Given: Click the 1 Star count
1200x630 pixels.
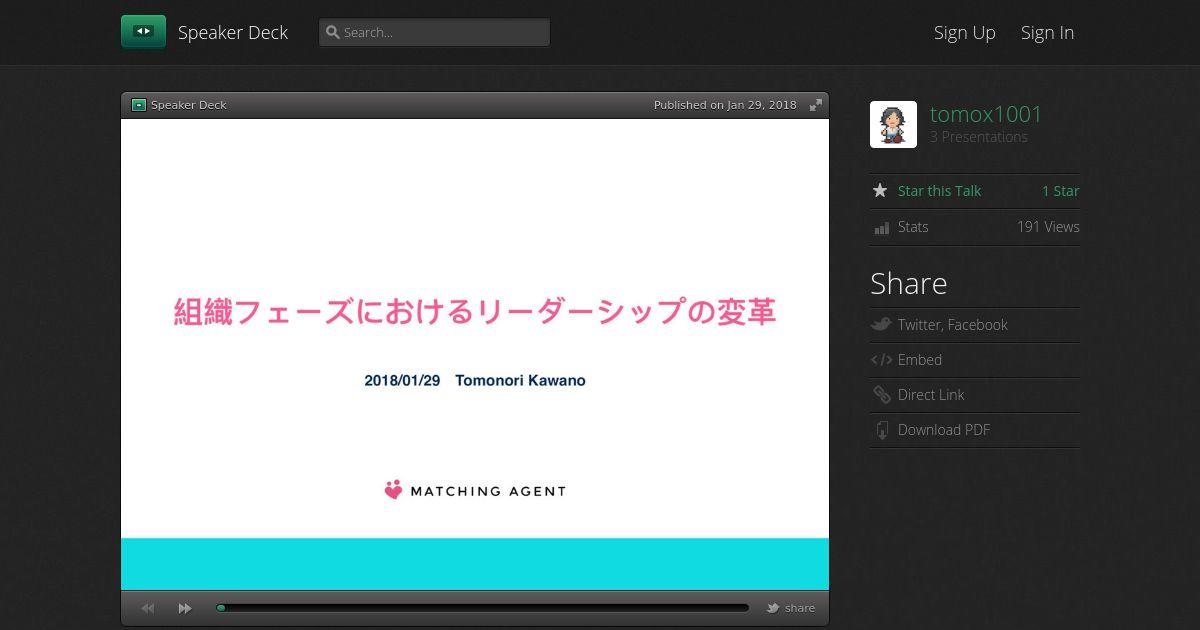Looking at the screenshot, I should [x=1061, y=191].
